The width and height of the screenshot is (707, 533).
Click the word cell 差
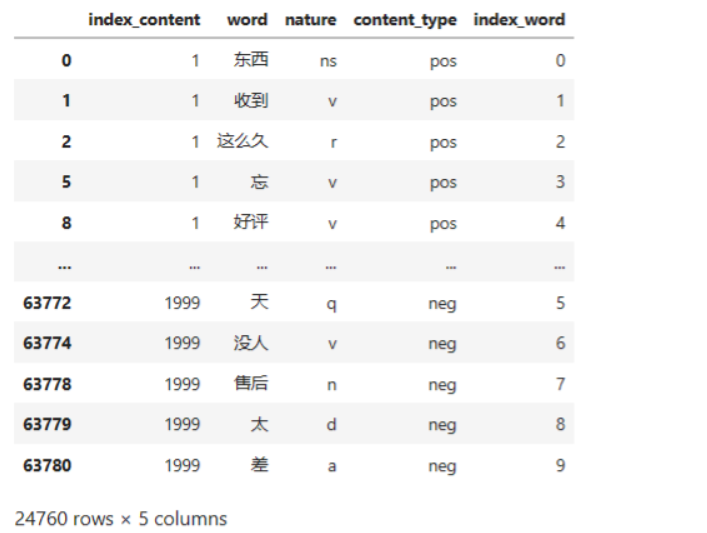(x=260, y=465)
